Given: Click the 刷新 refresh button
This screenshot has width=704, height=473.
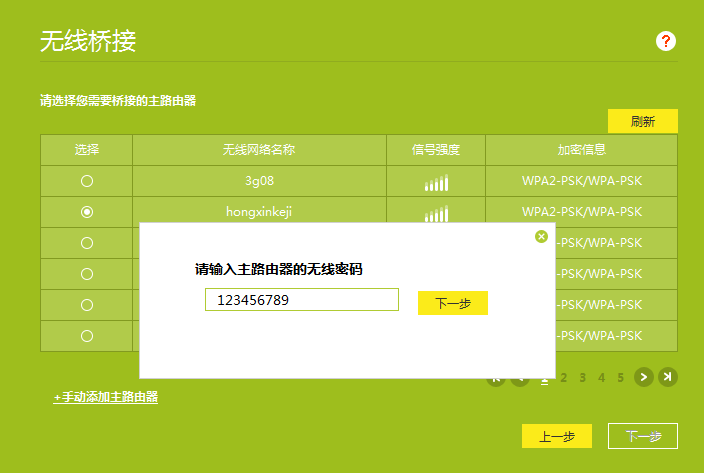Looking at the screenshot, I should click(x=642, y=121).
